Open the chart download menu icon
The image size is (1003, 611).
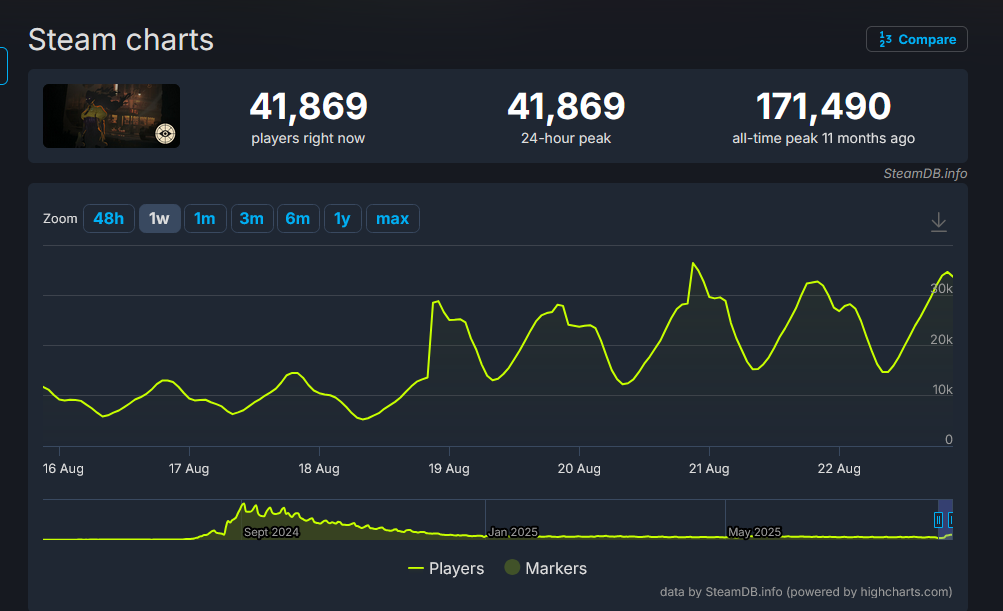pyautogui.click(x=938, y=222)
